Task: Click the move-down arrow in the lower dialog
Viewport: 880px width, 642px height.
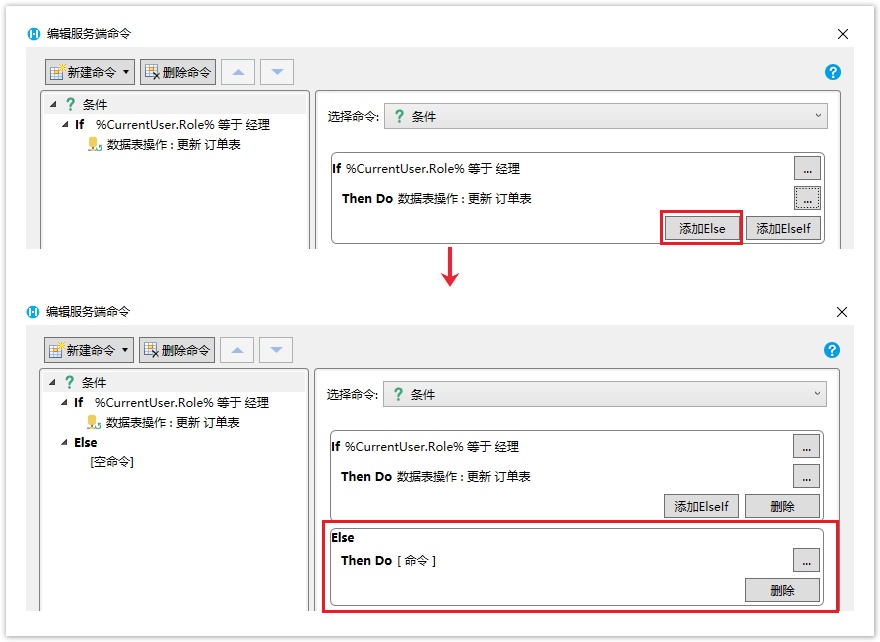Action: [276, 350]
